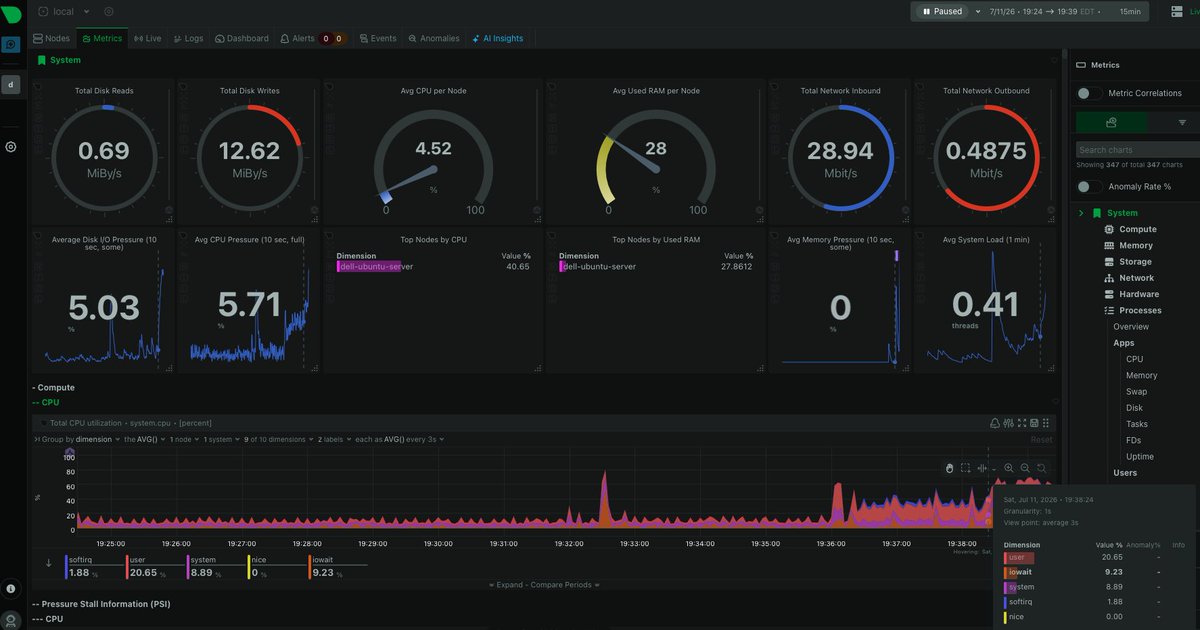Open the user profile avatar in the sidebar
Image resolution: width=1200 pixels, height=630 pixels.
click(11, 621)
